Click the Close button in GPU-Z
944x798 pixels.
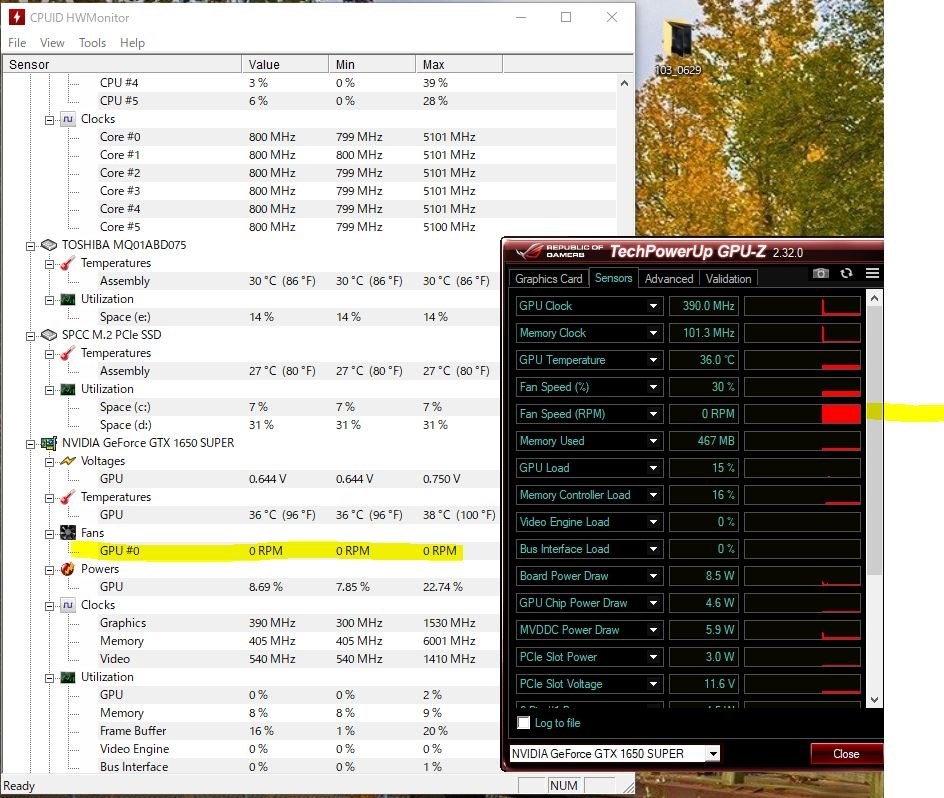point(846,754)
